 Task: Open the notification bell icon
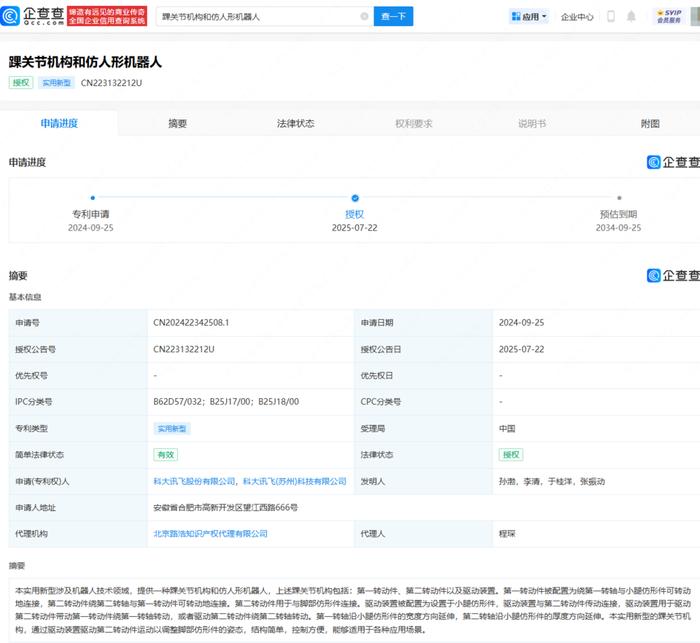click(631, 17)
